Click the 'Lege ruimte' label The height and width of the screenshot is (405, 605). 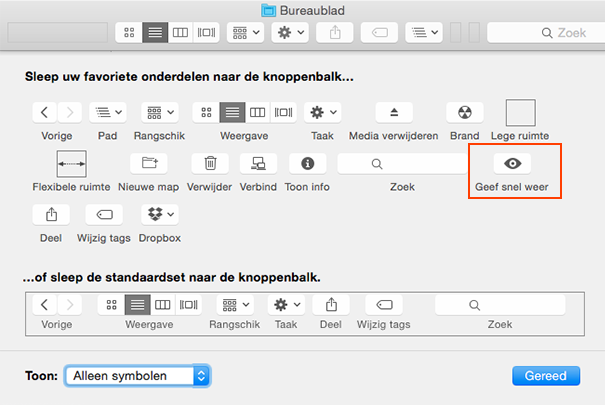pyautogui.click(x=520, y=136)
